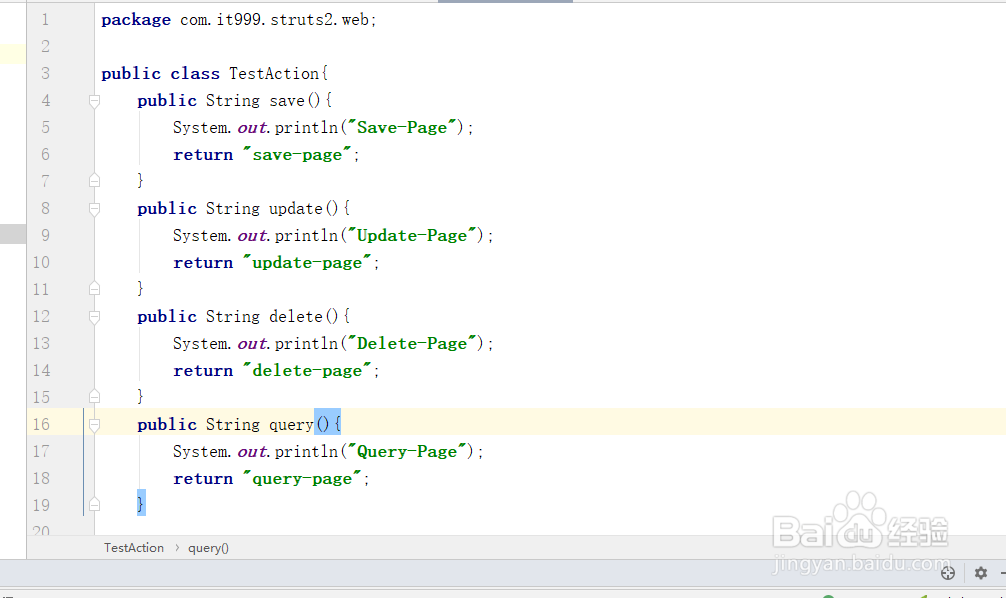Click the out field on line 17
Viewport: 1006px width, 598px height.
click(x=252, y=452)
